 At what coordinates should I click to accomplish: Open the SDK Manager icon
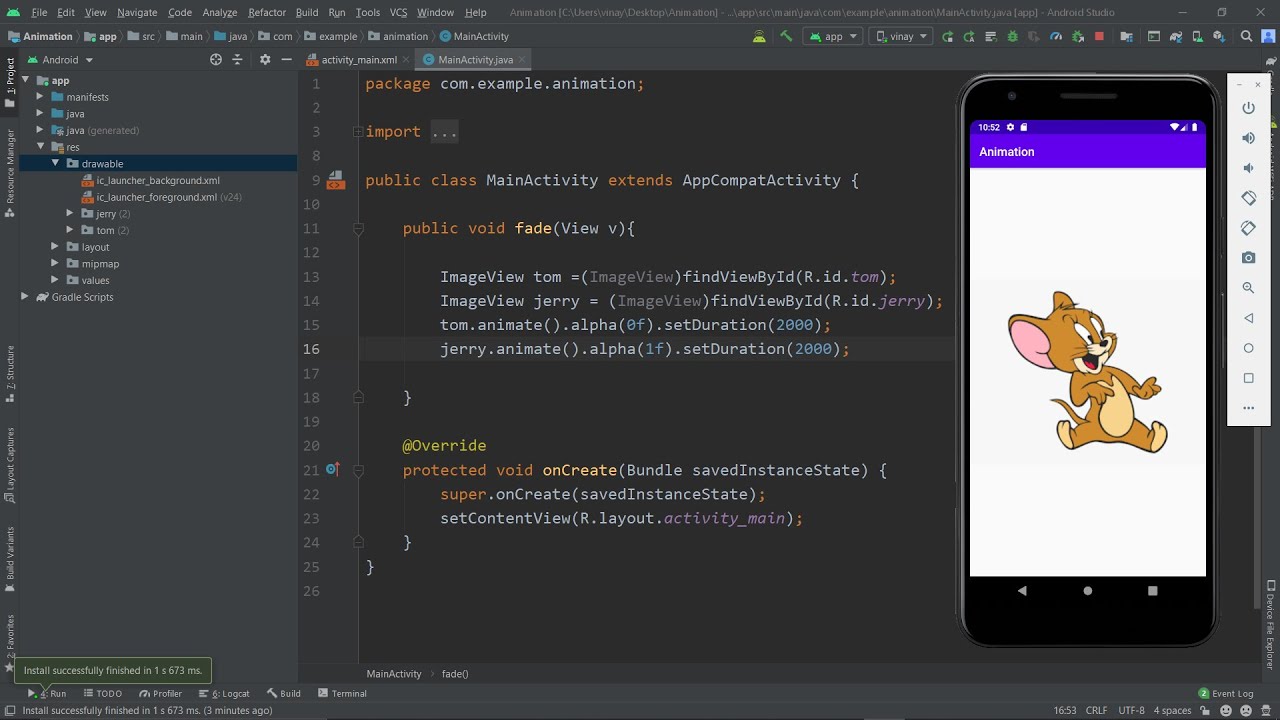coord(1220,36)
